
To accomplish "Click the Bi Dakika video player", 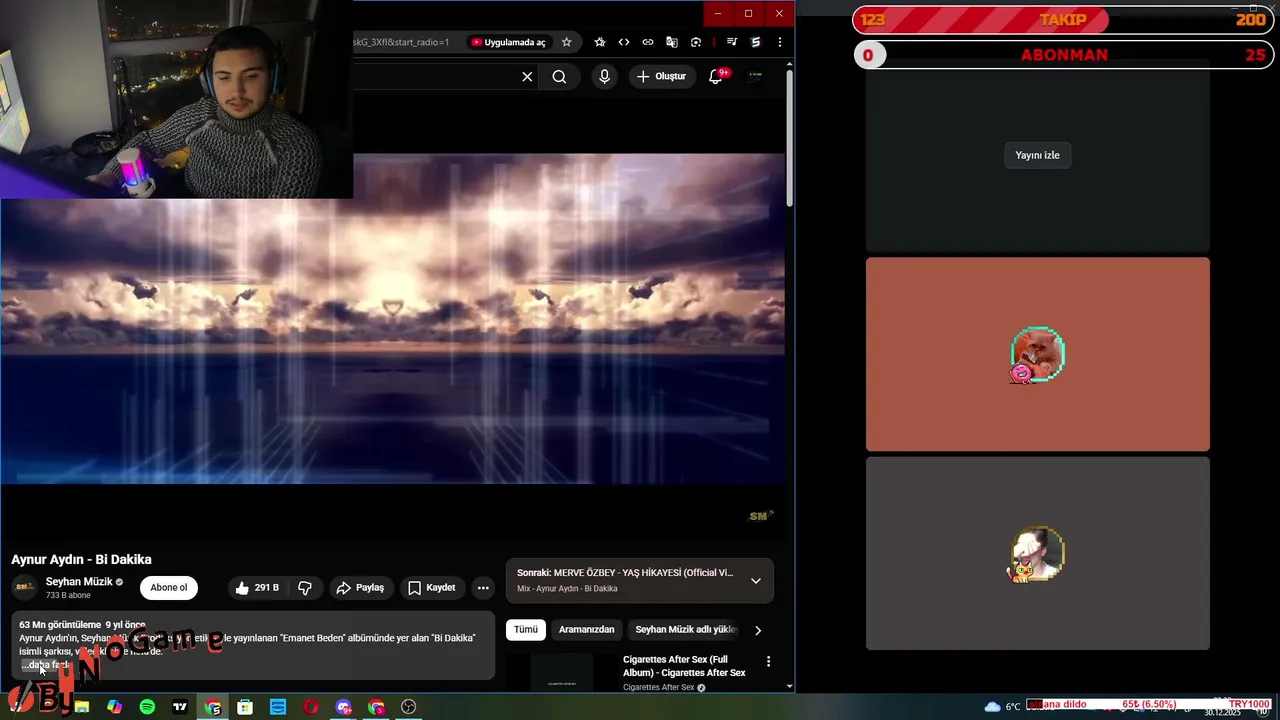I will 393,318.
